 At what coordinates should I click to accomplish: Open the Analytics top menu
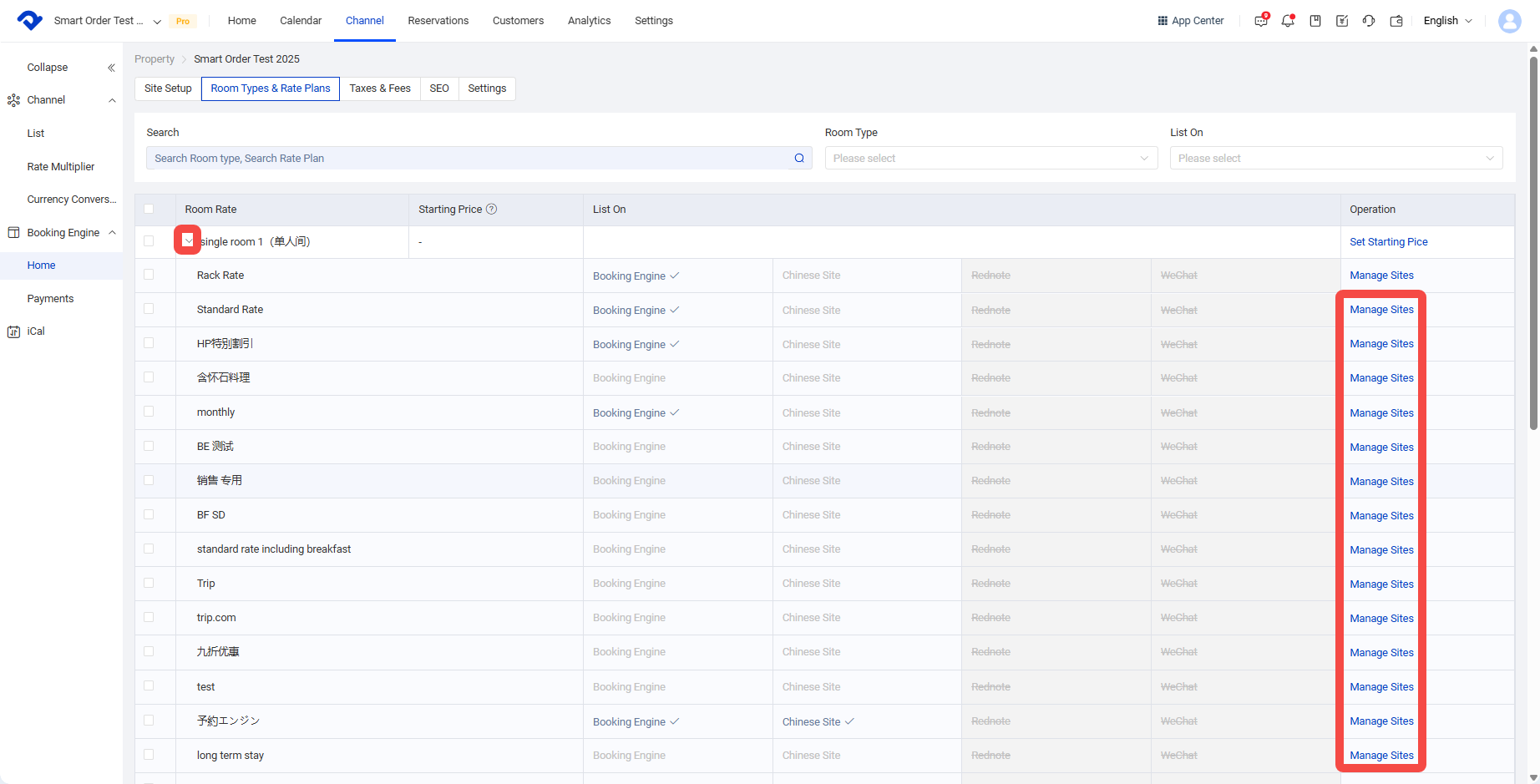590,21
